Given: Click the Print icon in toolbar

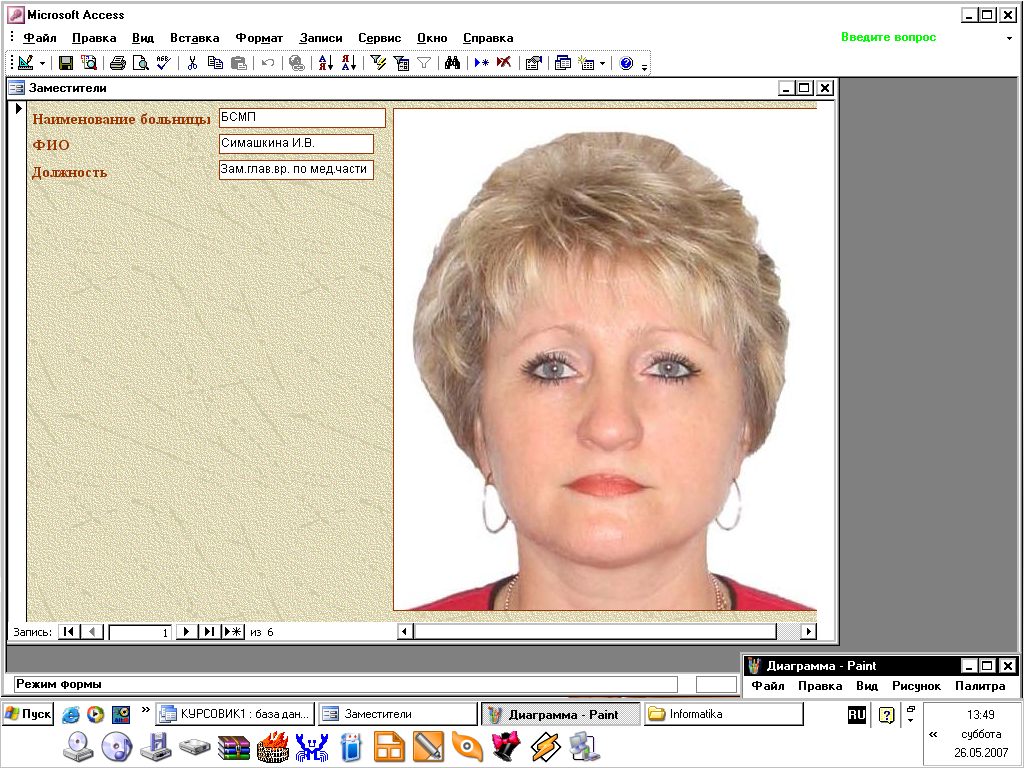Looking at the screenshot, I should [x=117, y=63].
